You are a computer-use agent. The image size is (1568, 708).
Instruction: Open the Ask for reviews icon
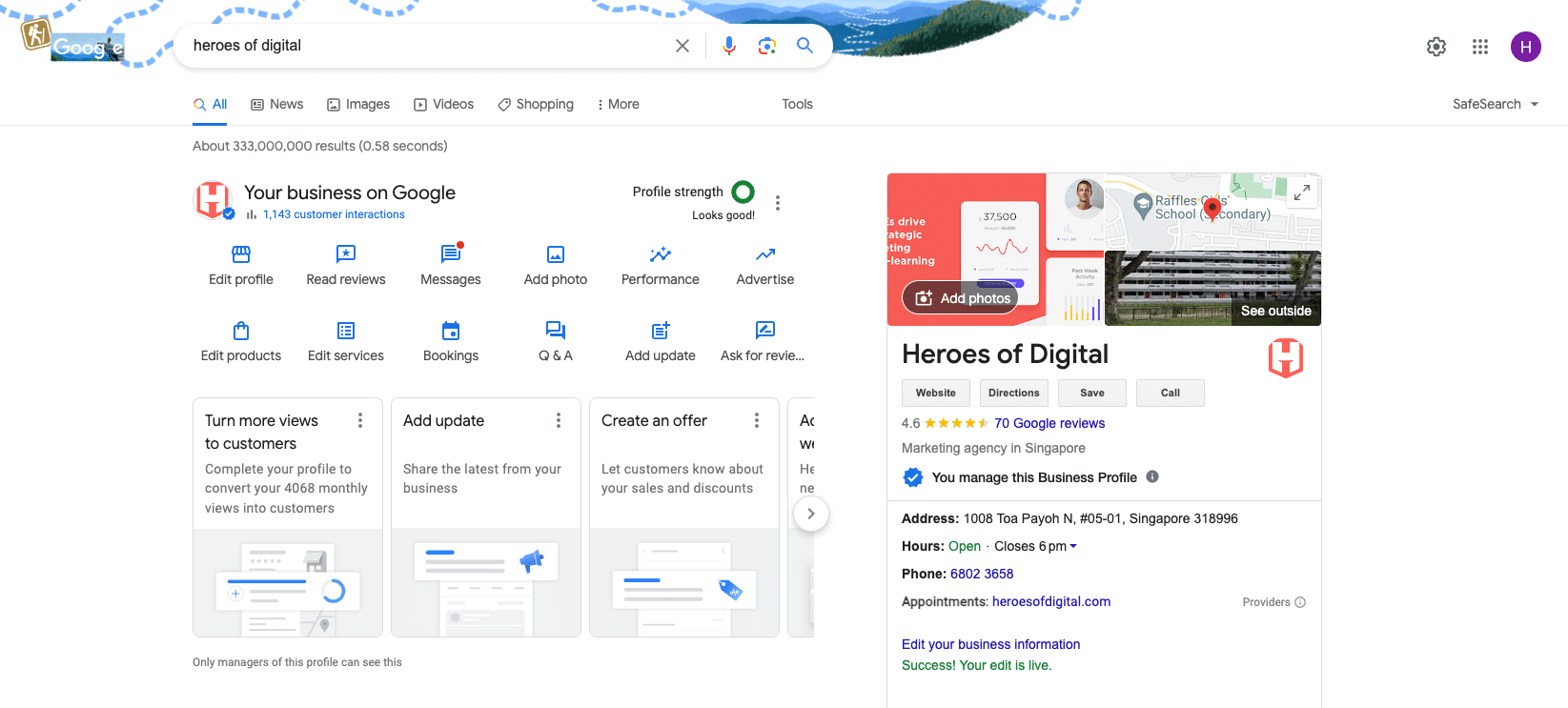click(765, 331)
